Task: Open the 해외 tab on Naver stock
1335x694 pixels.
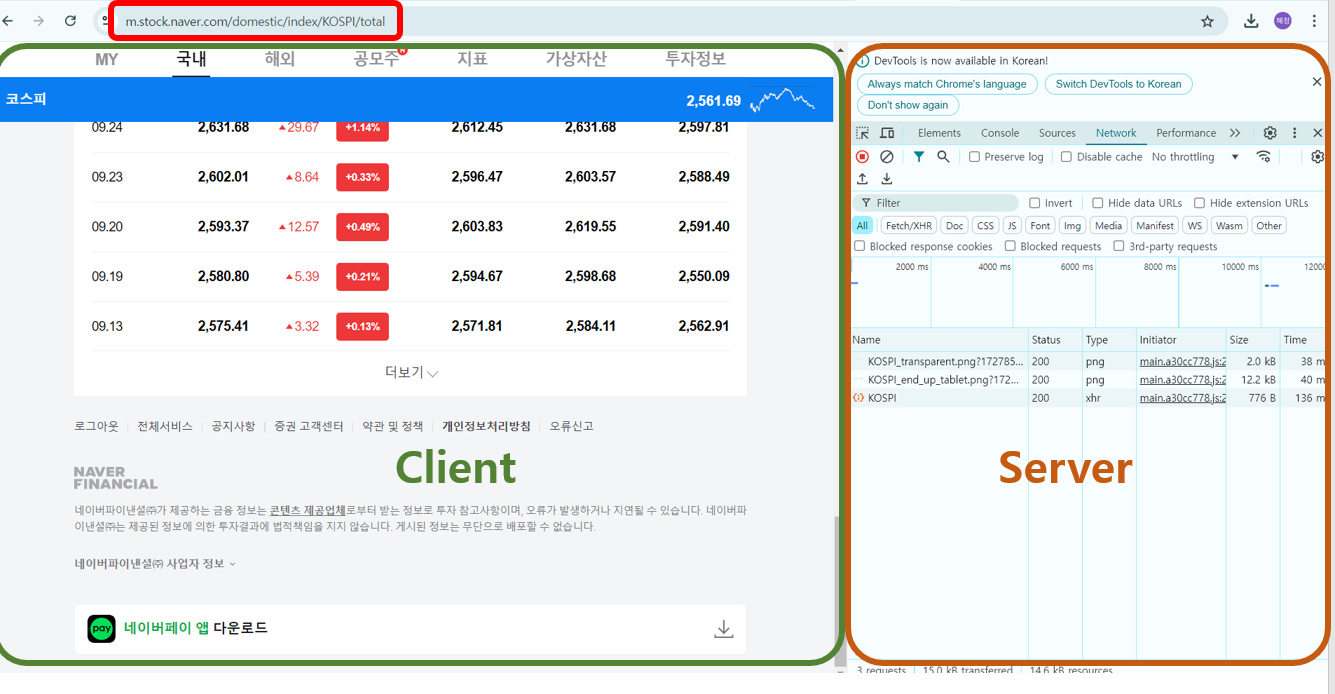Action: [x=280, y=59]
